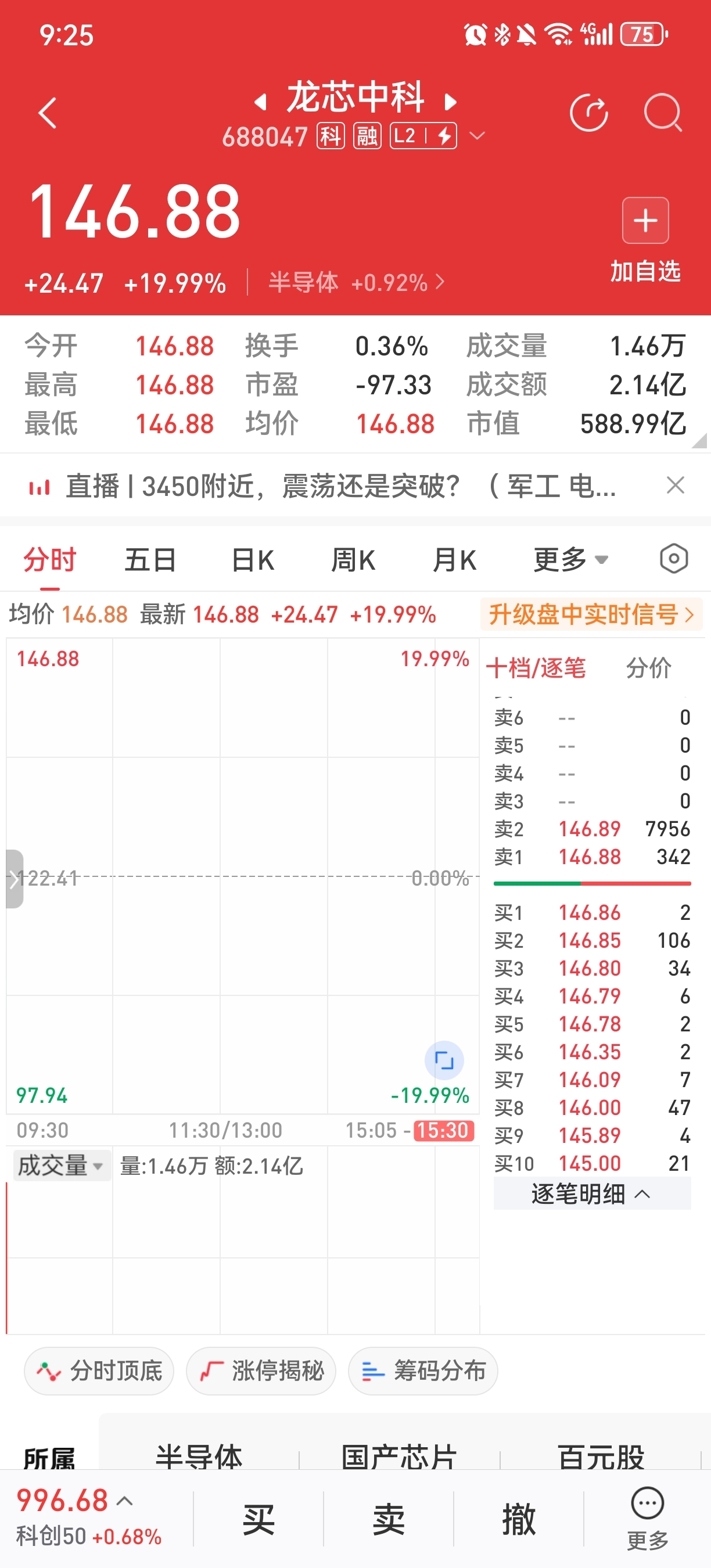This screenshot has width=711, height=1568.
Task: Tap 买1 price 146.86 row
Action: (x=592, y=913)
